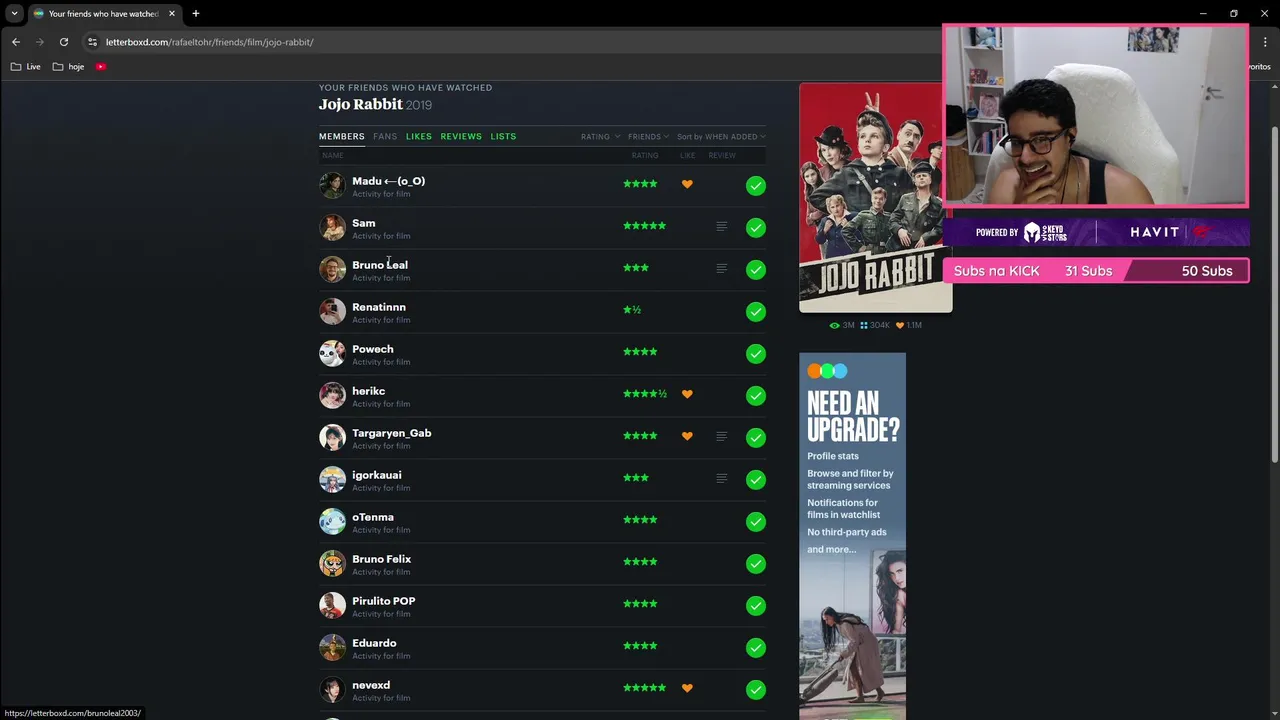Open the Pirulito POP name link
Viewport: 1280px width, 720px height.
pyautogui.click(x=384, y=601)
